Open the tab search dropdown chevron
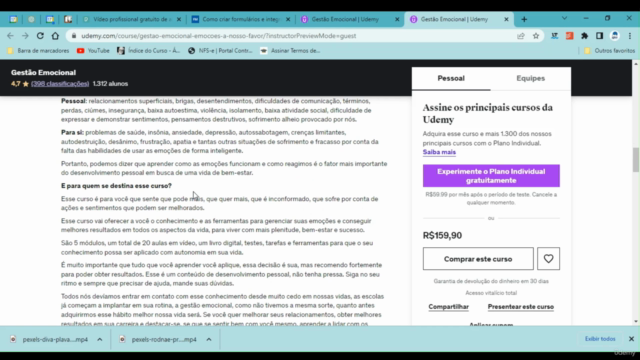 pos(564,18)
